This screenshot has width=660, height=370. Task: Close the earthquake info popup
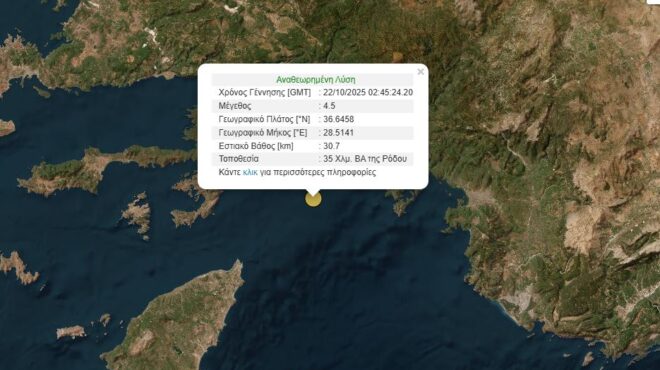point(420,72)
